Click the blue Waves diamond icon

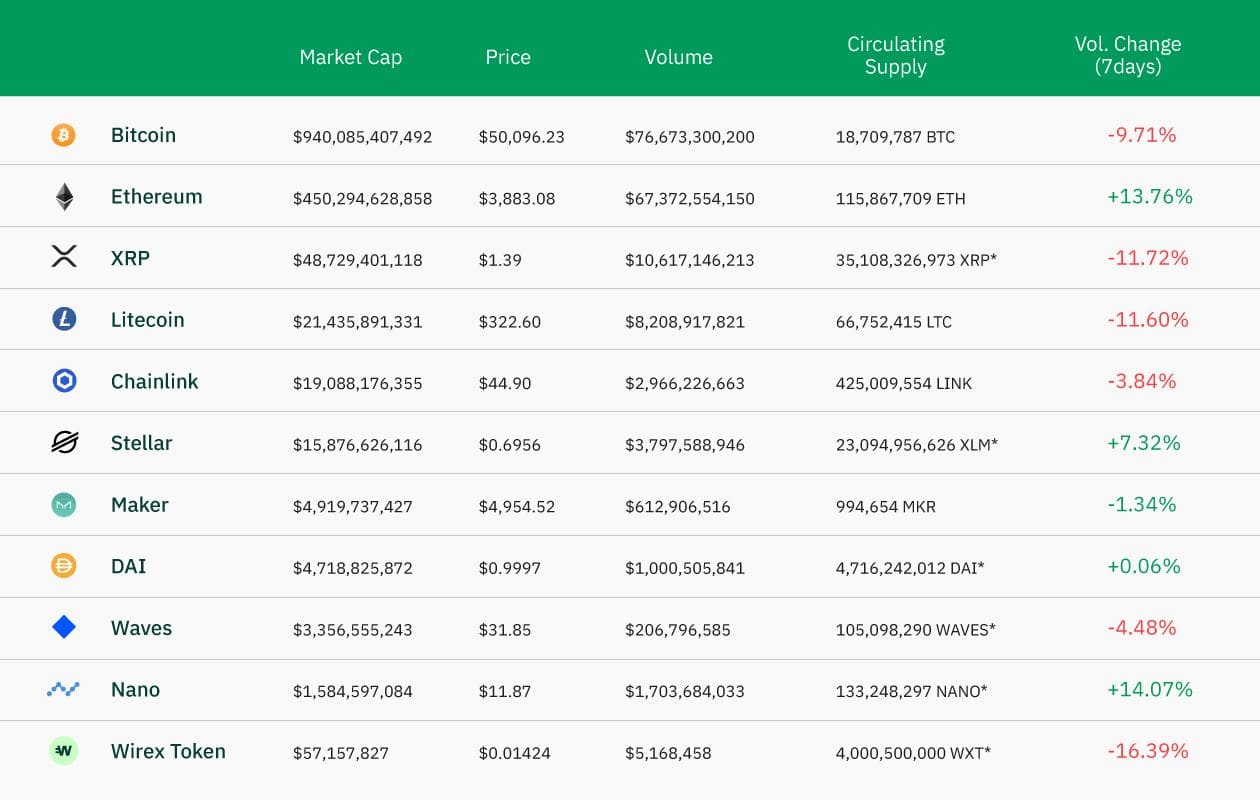[64, 628]
